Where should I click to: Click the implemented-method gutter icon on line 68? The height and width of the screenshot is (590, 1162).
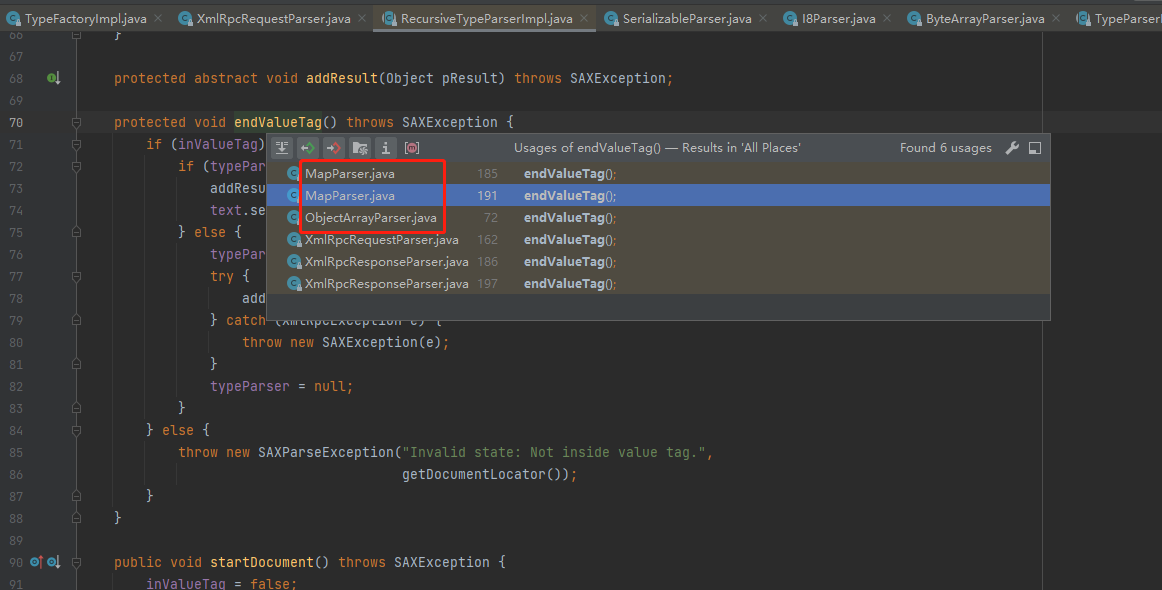pos(53,78)
